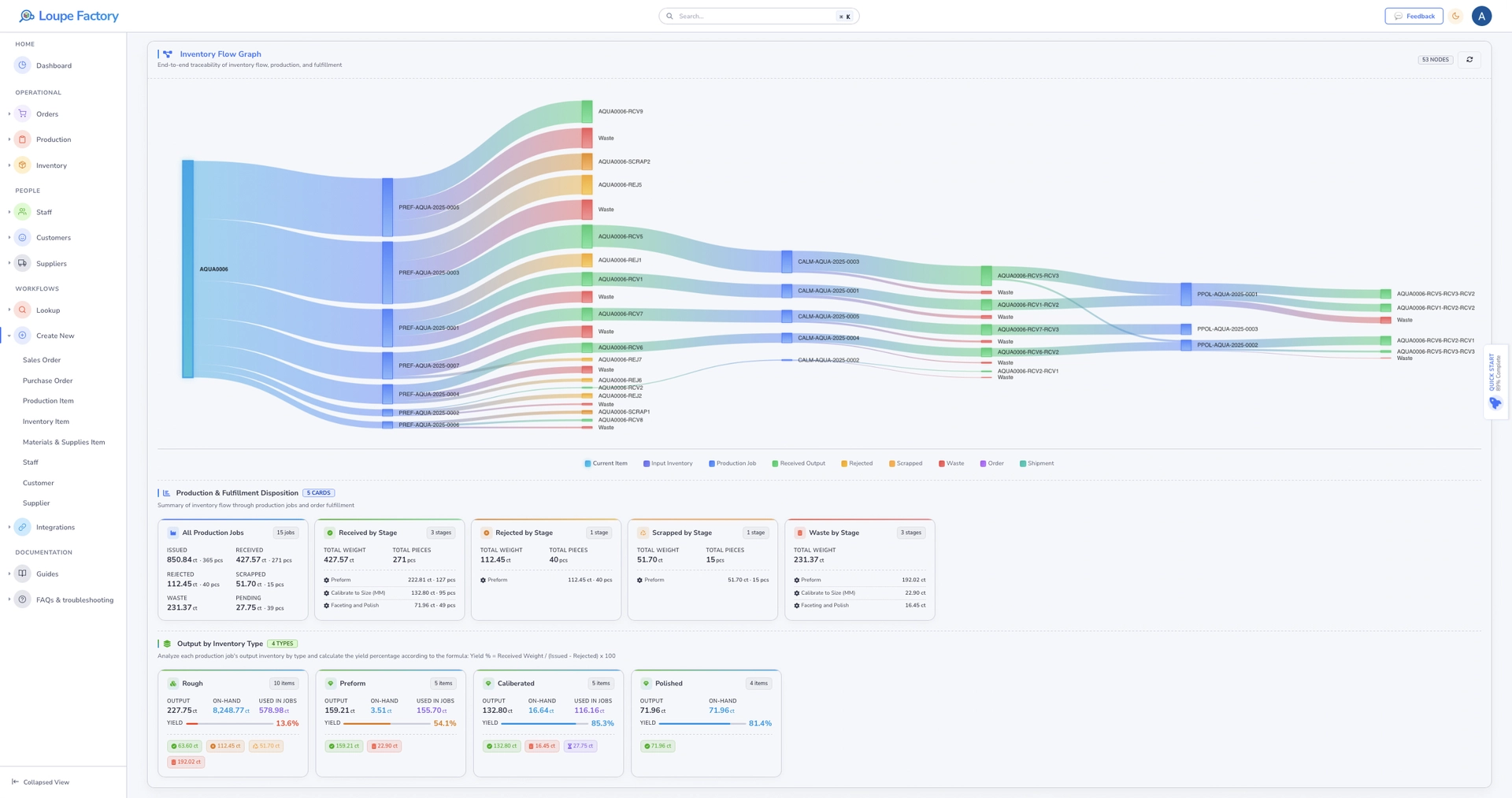1512x798 pixels.
Task: Click the Quick Start rocket icon
Action: [x=1495, y=403]
